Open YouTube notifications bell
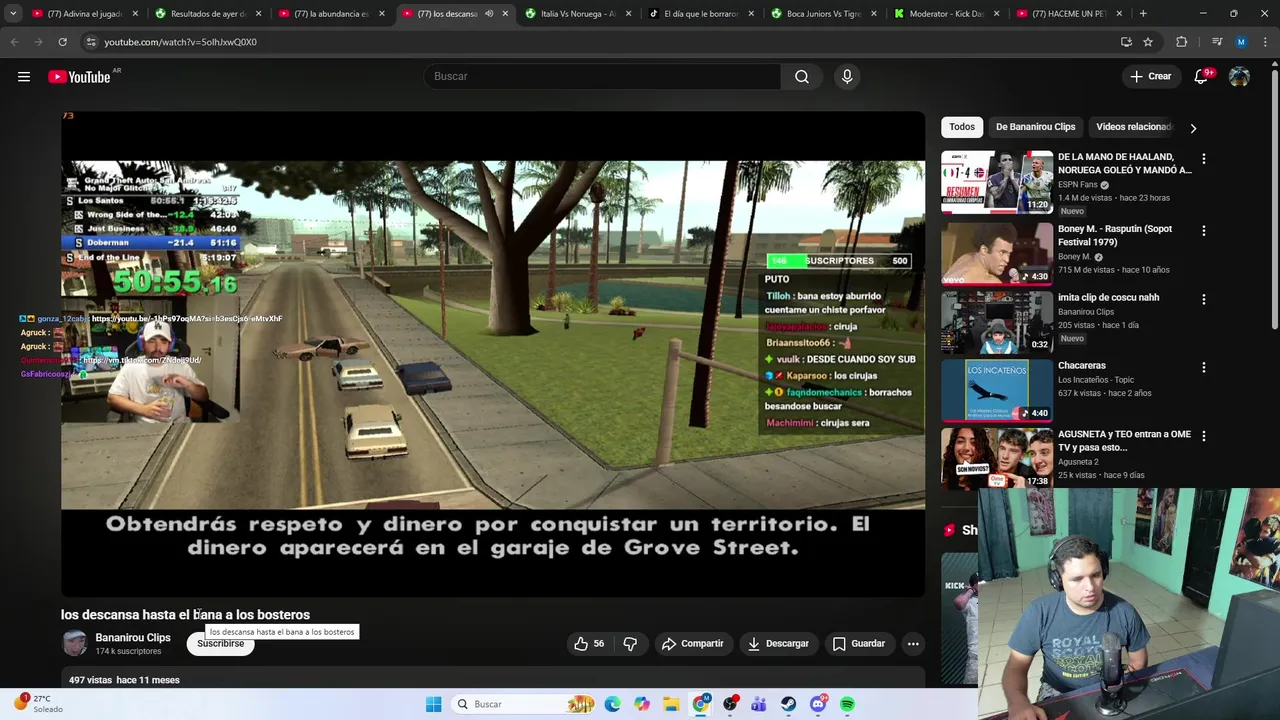This screenshot has width=1280, height=720. click(1202, 77)
